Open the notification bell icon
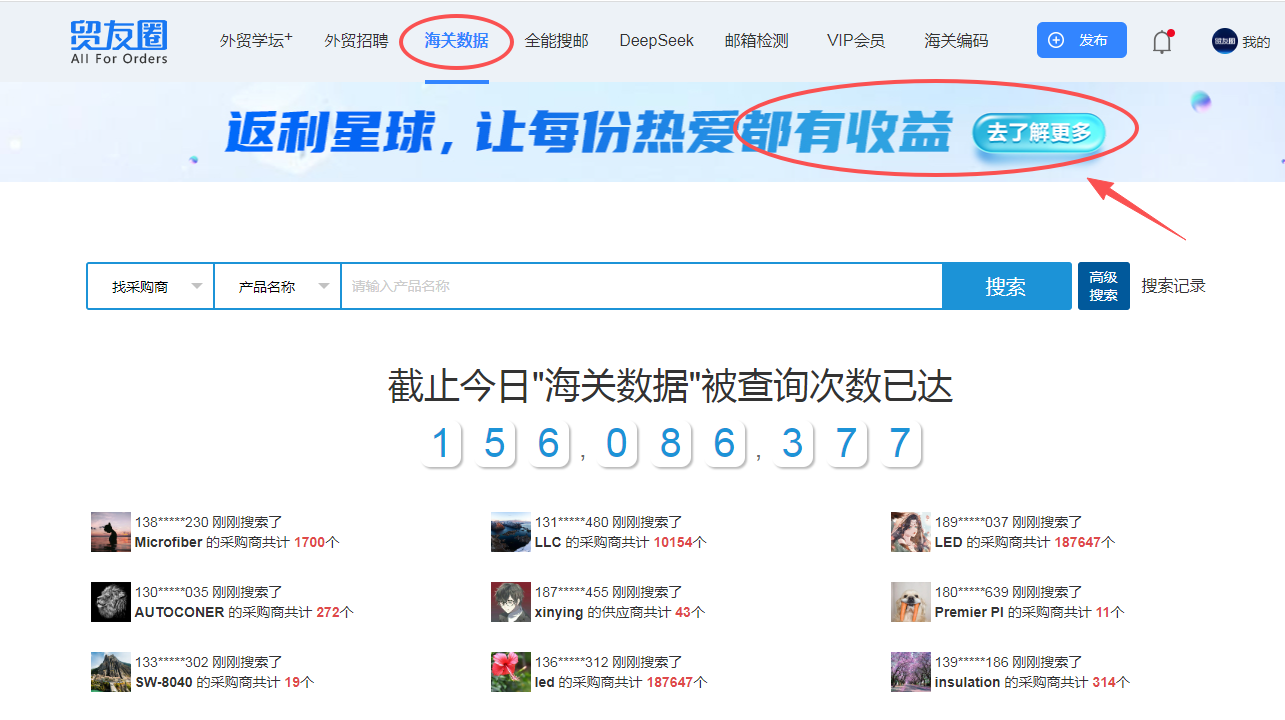This screenshot has width=1285, height=720. [x=1161, y=41]
